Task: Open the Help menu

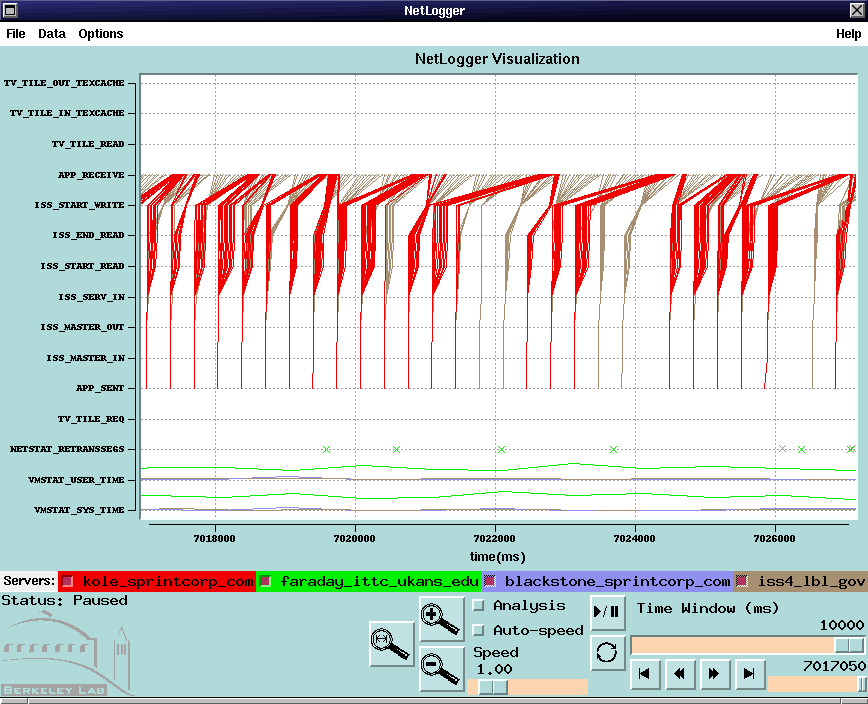Action: pos(849,34)
